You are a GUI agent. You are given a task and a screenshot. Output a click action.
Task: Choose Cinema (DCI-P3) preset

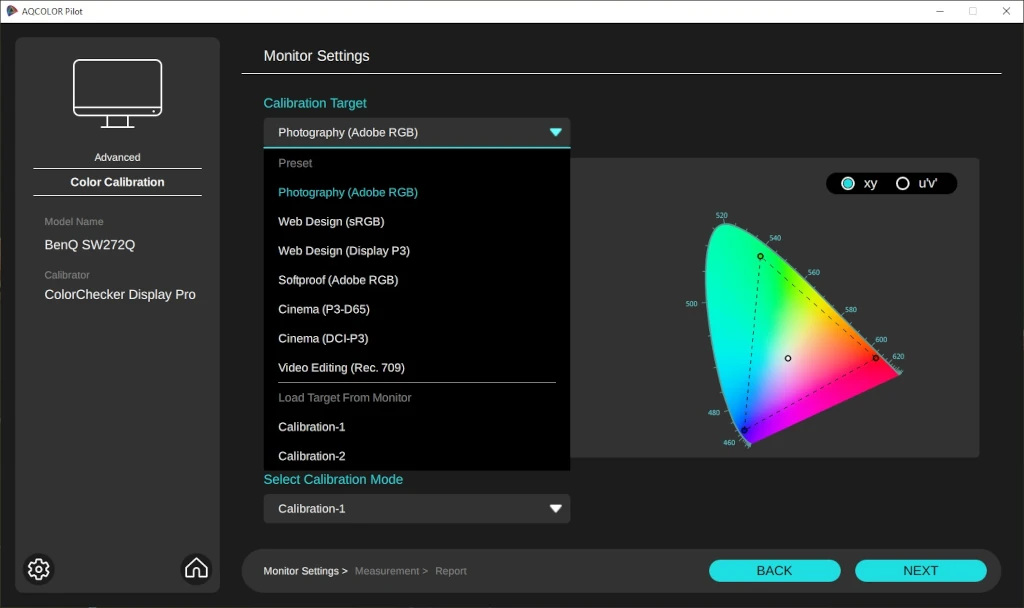(x=417, y=338)
